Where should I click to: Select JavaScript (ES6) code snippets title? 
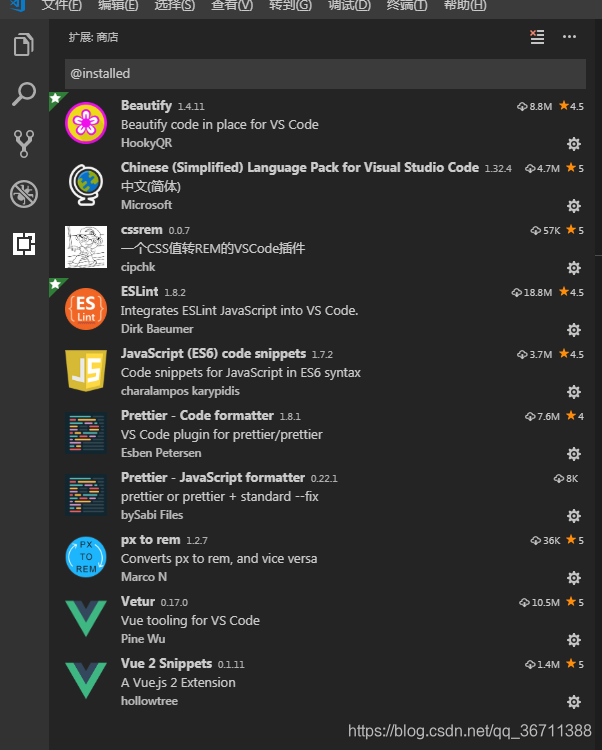coord(213,353)
